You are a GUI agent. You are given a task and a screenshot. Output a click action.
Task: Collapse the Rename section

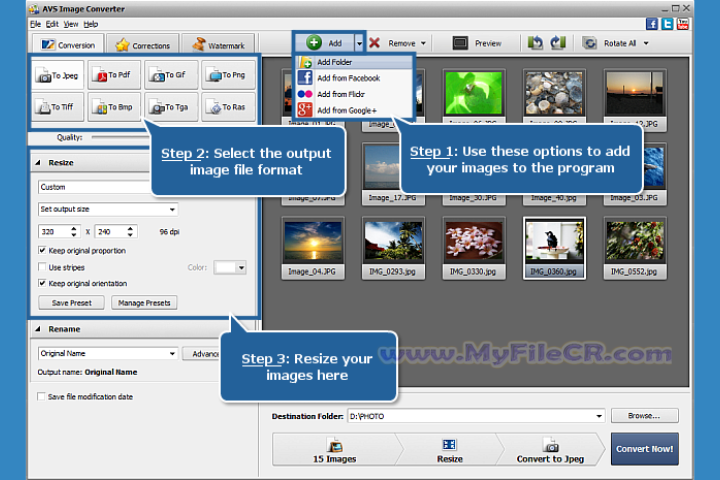pos(38,329)
